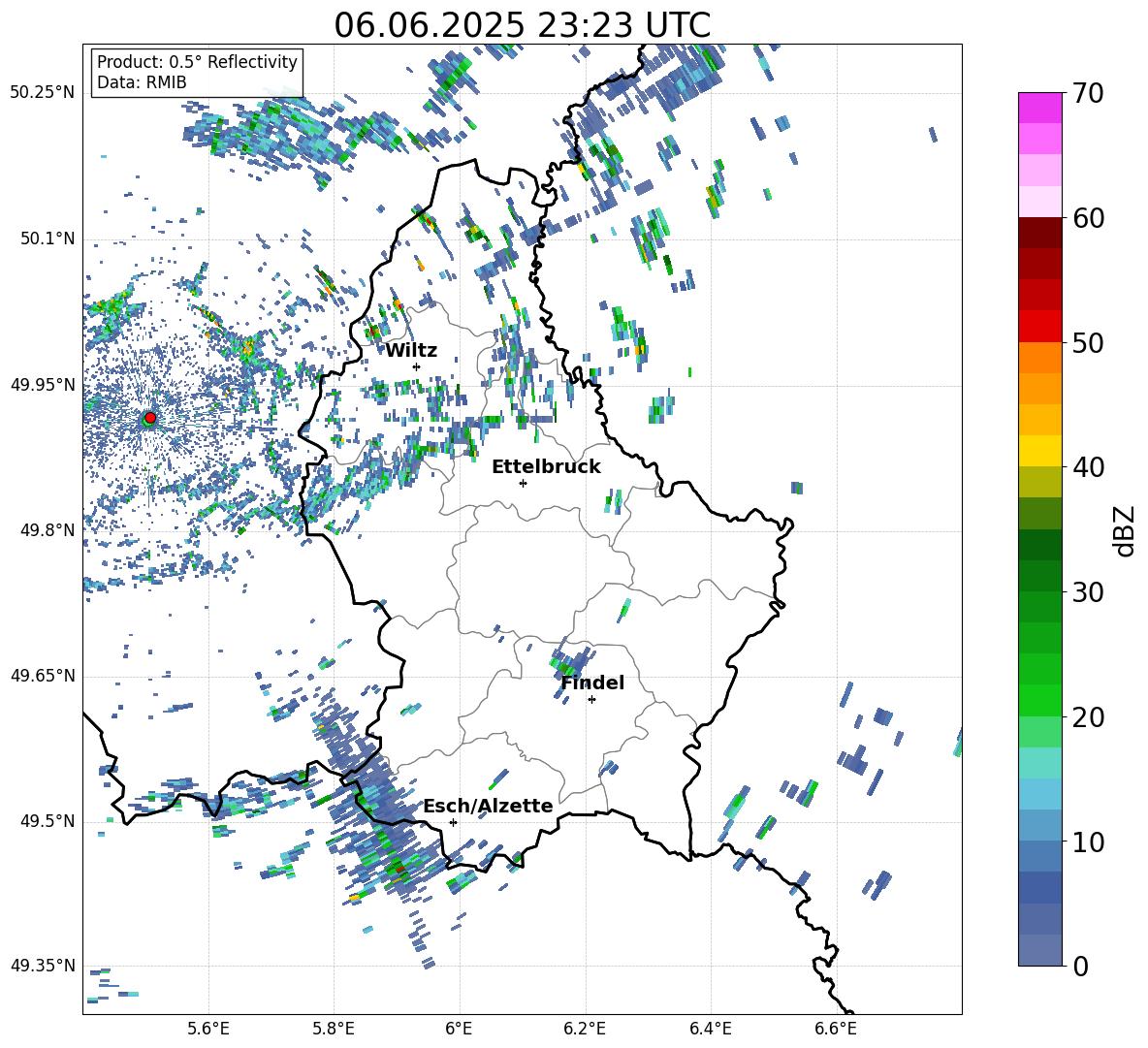The height and width of the screenshot is (1048, 1148).
Task: Click the Wiltz station cross marker
Action: coord(417,366)
